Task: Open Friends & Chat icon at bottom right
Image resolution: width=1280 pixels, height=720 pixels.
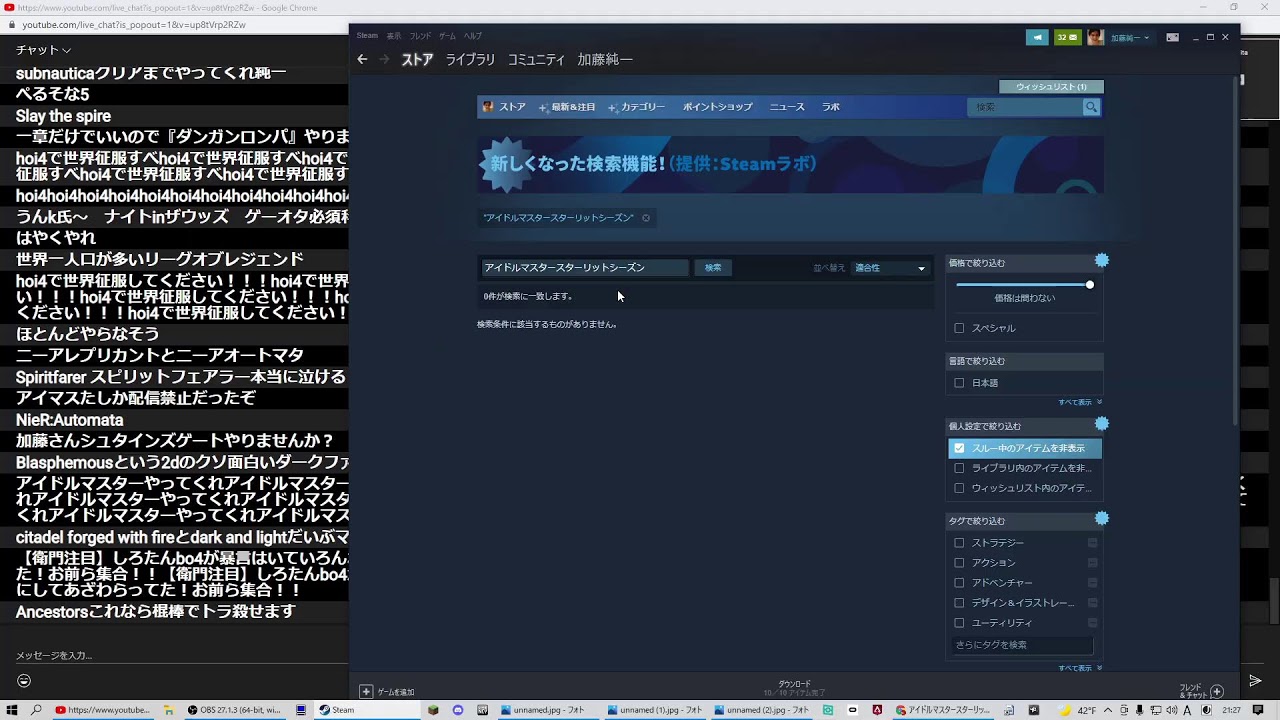Action: coord(1217,691)
